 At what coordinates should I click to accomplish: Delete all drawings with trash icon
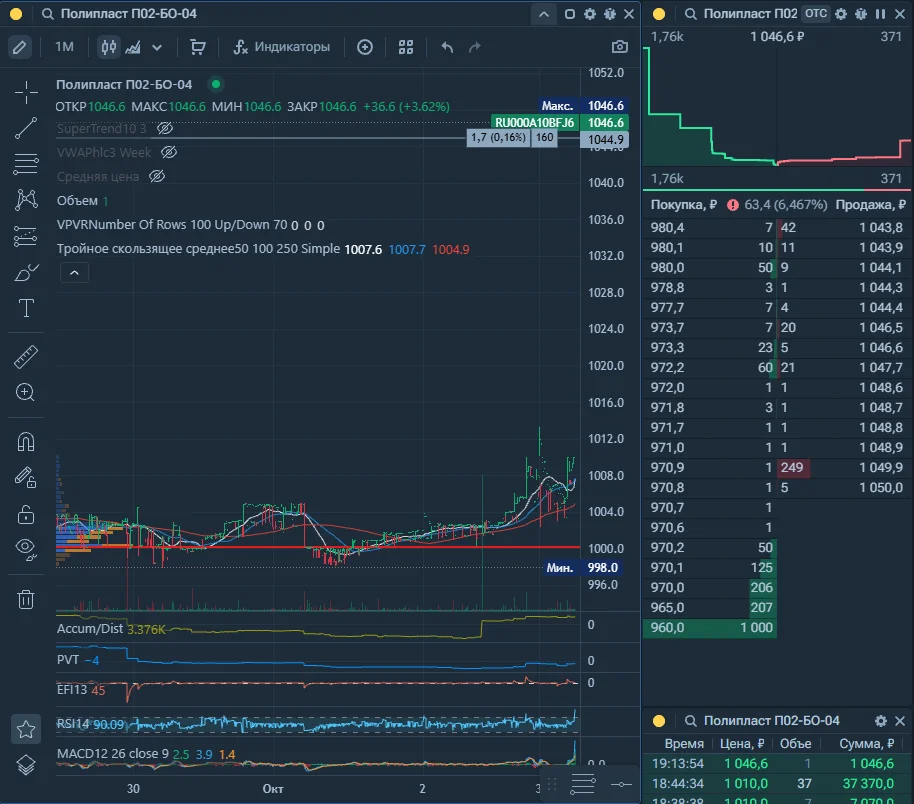26,599
